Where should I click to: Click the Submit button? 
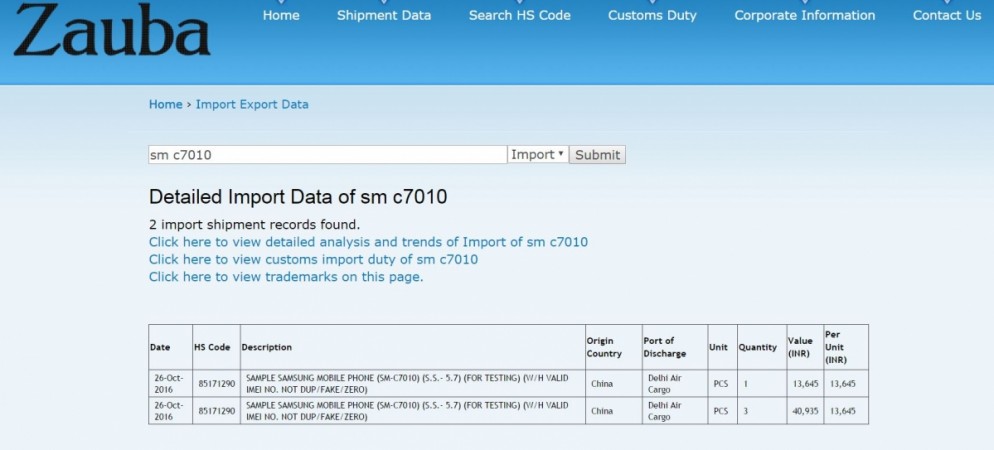pyautogui.click(x=597, y=155)
